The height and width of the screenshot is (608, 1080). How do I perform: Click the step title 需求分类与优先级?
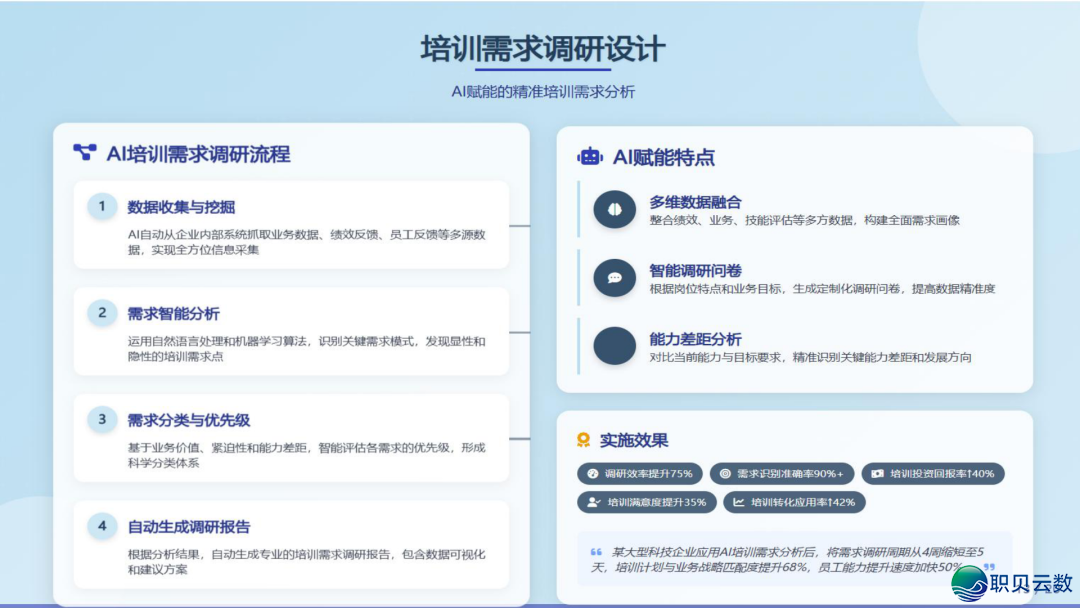coord(189,421)
